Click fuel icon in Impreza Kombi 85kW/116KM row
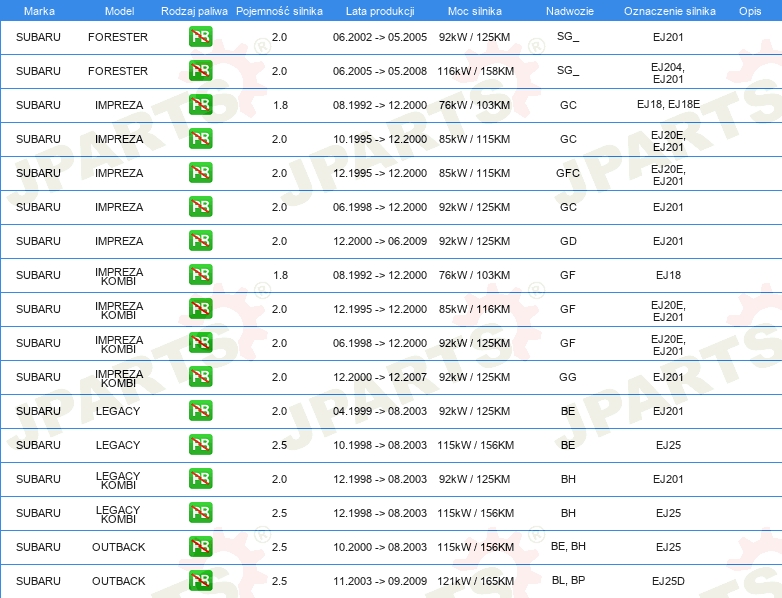The image size is (782, 598). coord(200,308)
